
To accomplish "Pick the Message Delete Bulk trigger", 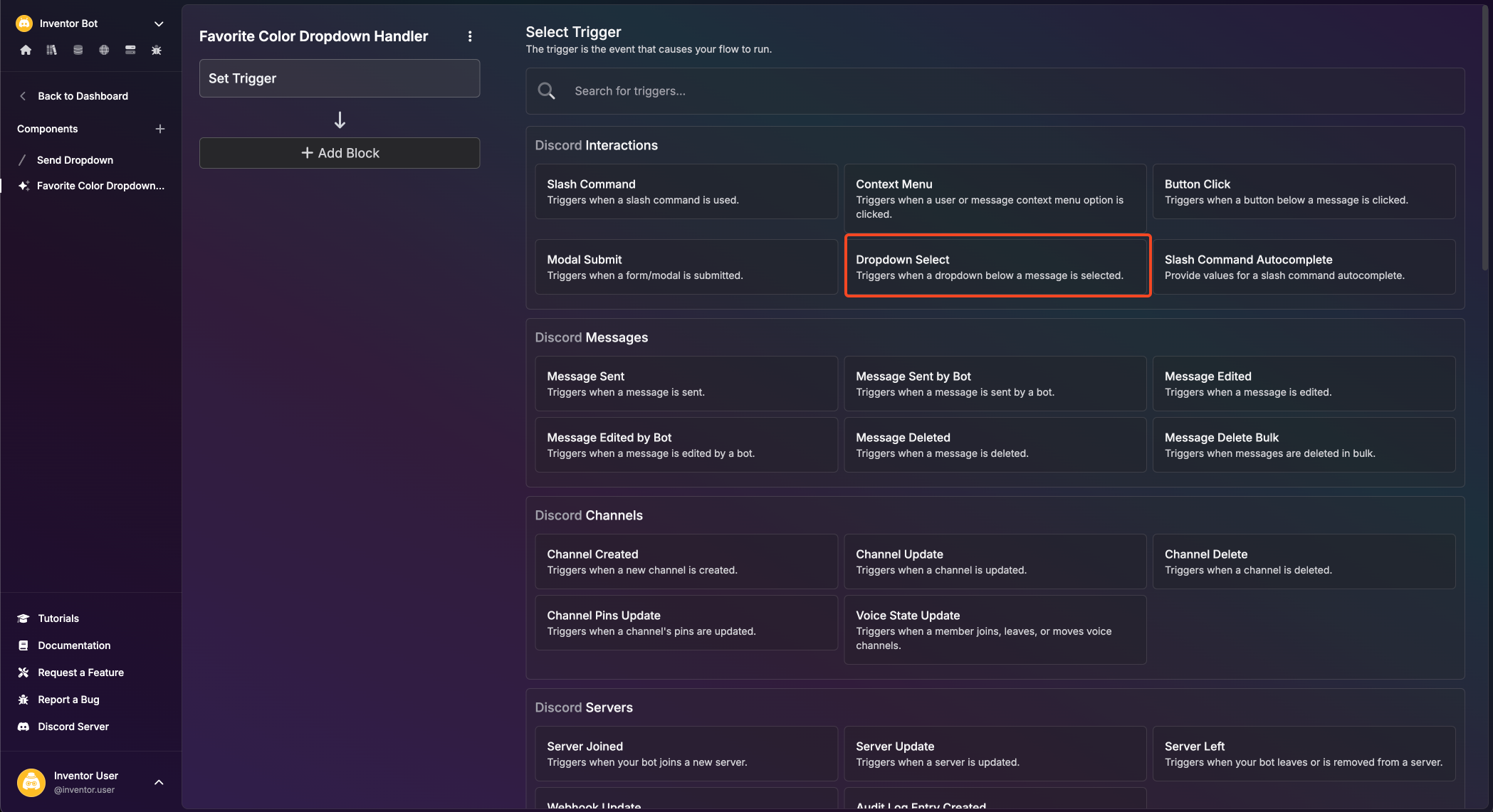I will tap(1304, 445).
